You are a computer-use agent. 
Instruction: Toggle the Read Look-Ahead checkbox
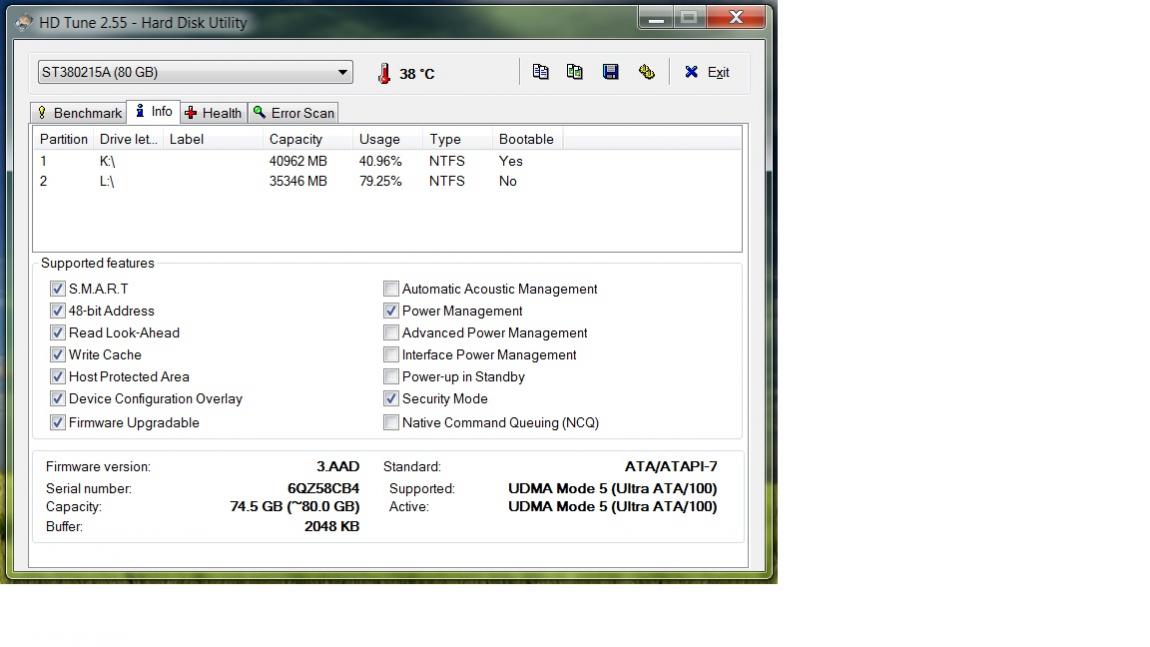tap(58, 333)
